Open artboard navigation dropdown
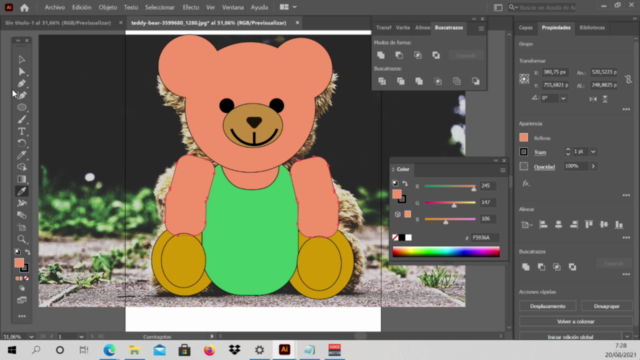The width and height of the screenshot is (640, 360). tap(81, 337)
